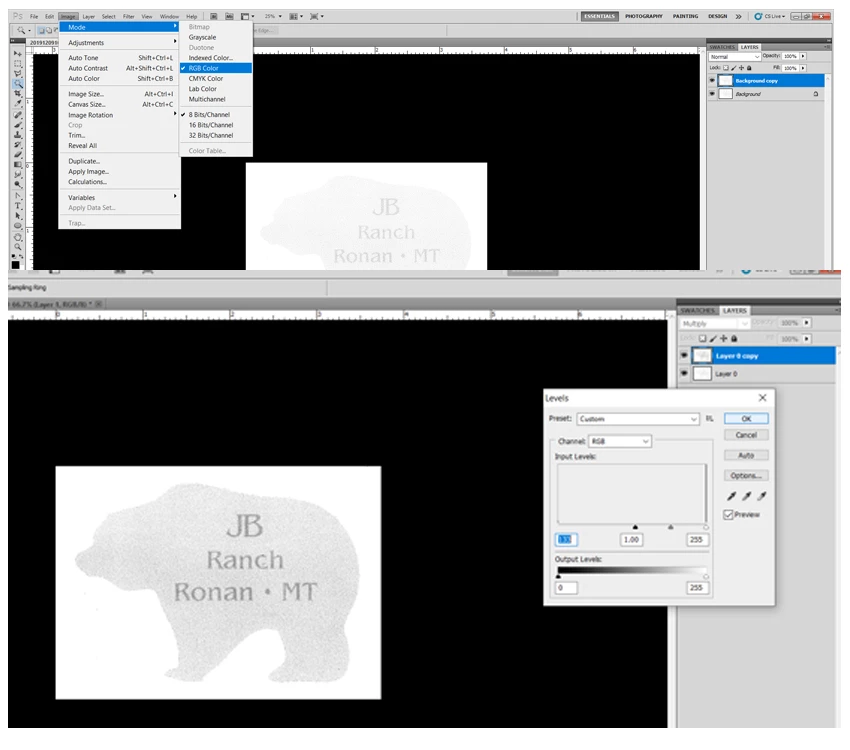Select the History Brush tool

pos(18,145)
